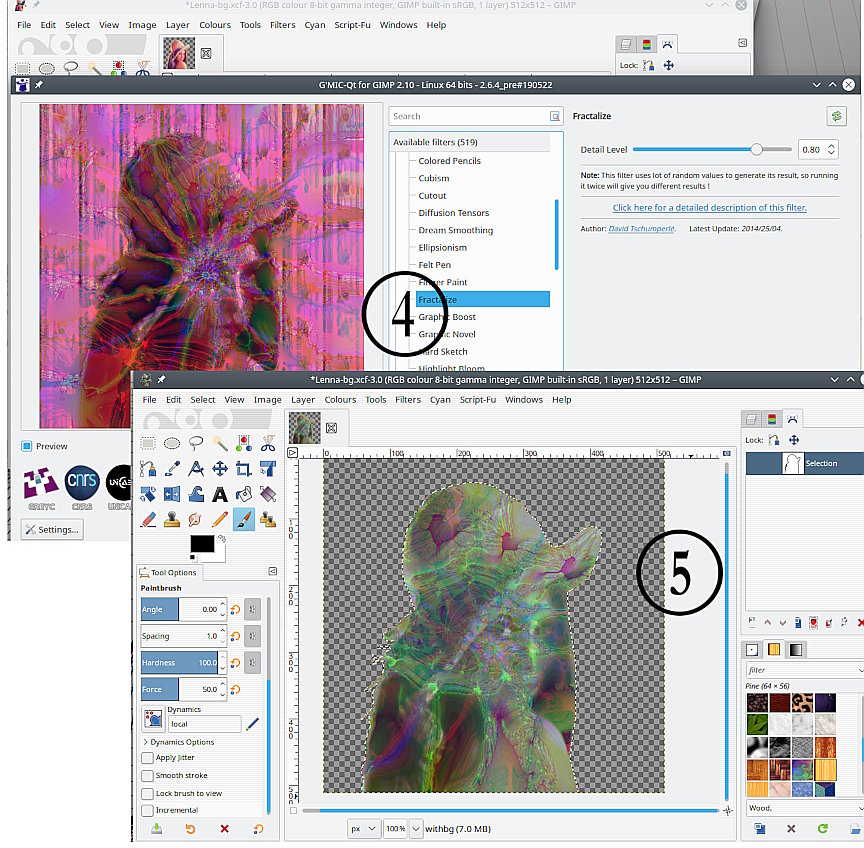Save tool preset at Tool Options bottom
The width and height of the screenshot is (864, 848).
click(x=156, y=829)
